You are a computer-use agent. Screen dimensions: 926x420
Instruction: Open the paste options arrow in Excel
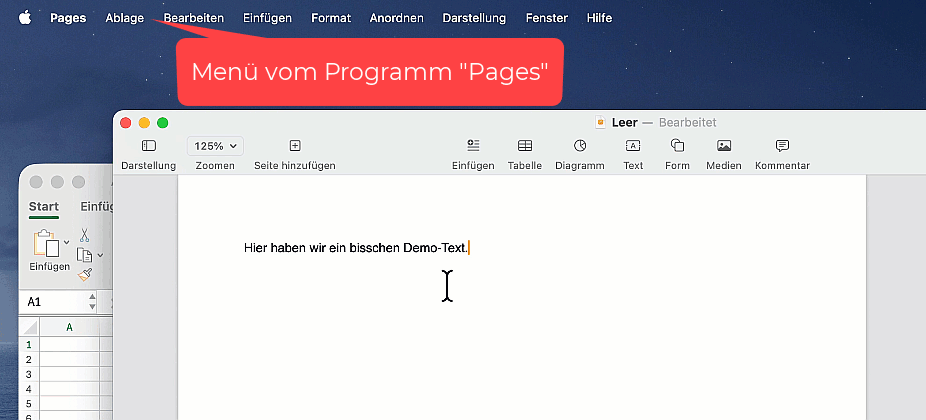point(66,242)
